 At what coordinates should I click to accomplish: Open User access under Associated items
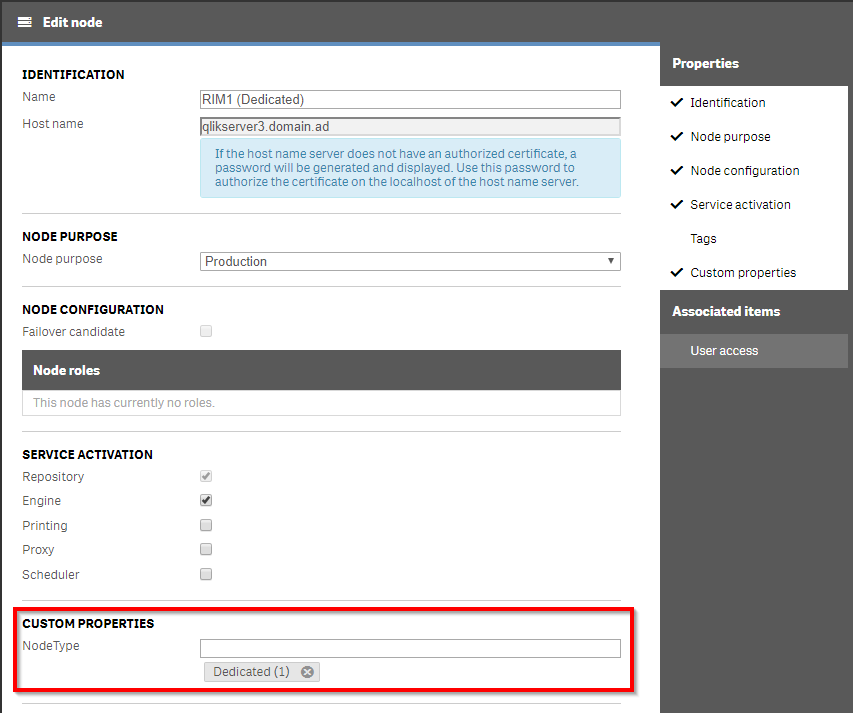754,351
